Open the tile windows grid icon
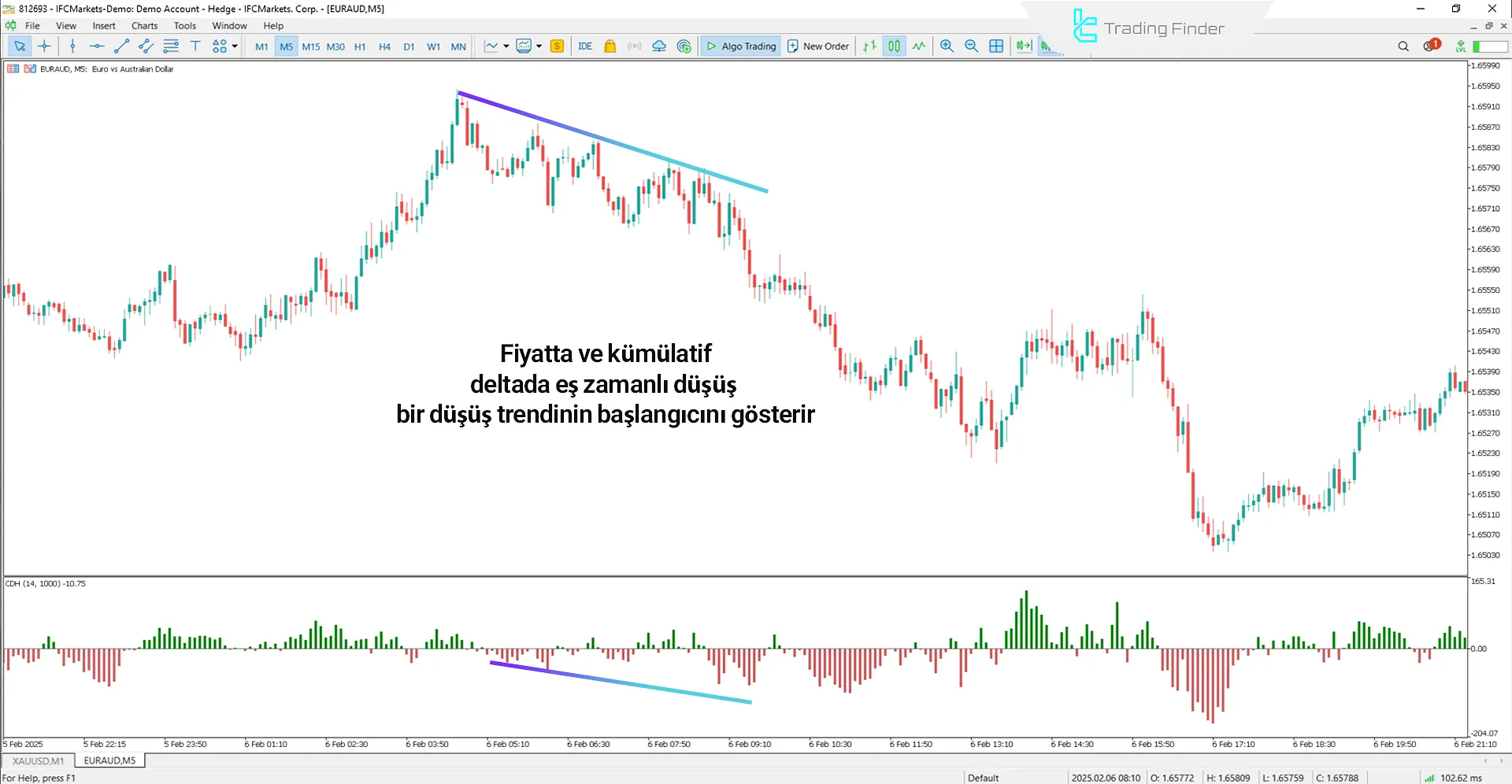 coord(996,46)
